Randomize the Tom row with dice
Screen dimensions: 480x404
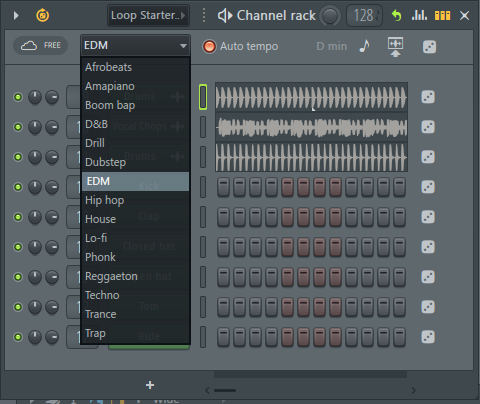428,307
